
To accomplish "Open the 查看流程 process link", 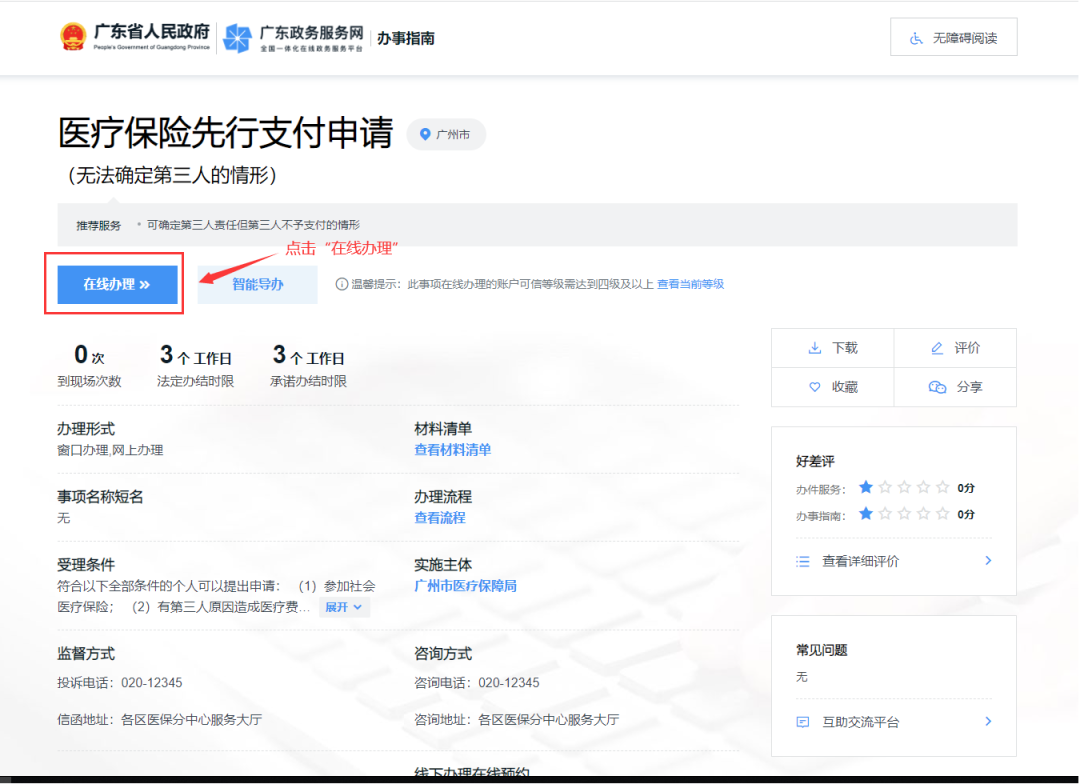I will (x=440, y=518).
